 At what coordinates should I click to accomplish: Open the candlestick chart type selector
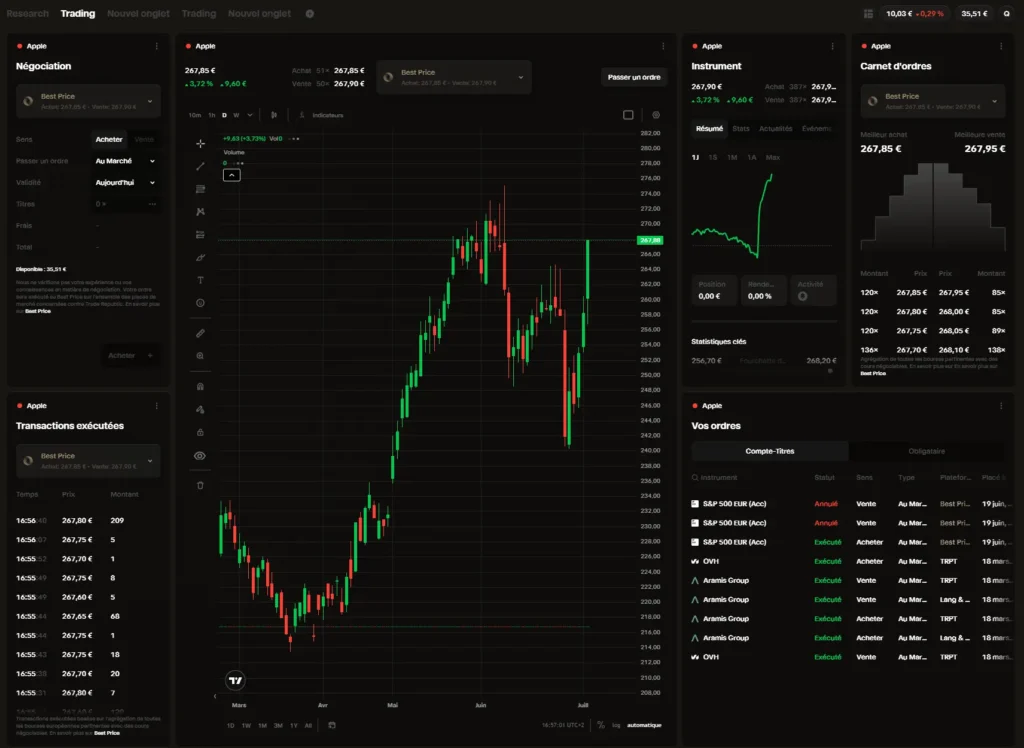click(x=274, y=115)
